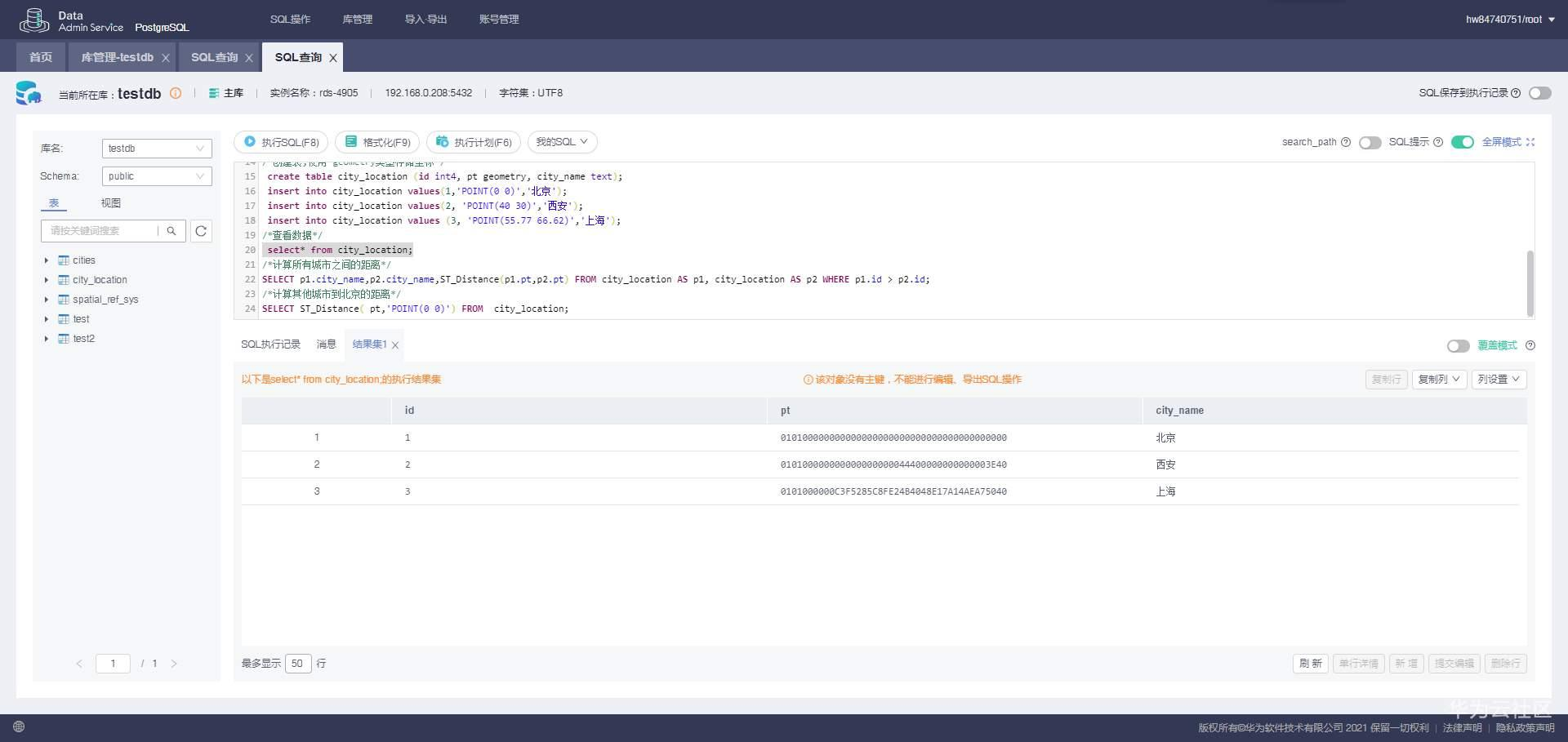Image resolution: width=1568 pixels, height=742 pixels.
Task: Click the globe language icon in footer
Action: pos(19,726)
